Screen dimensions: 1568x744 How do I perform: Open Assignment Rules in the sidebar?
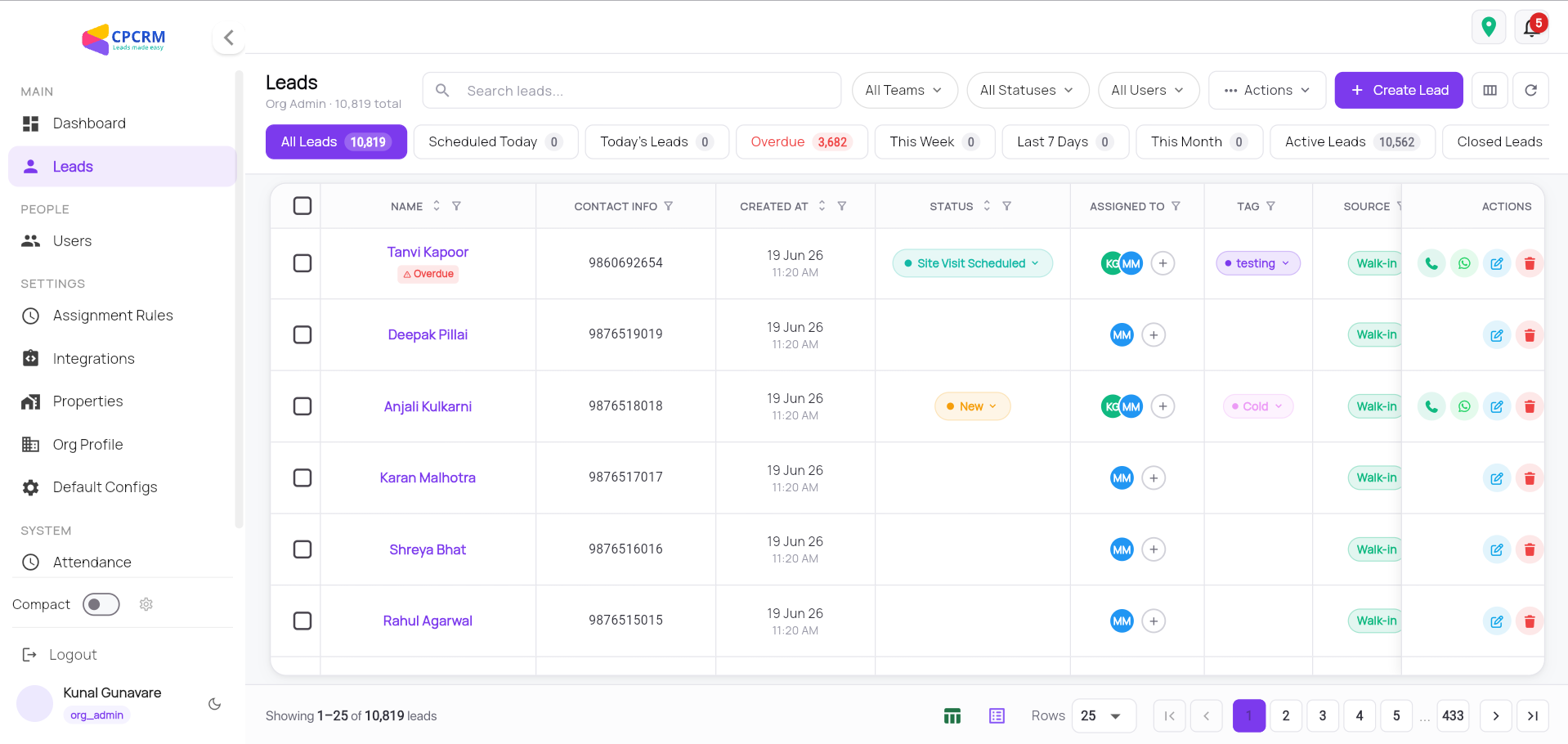(113, 316)
